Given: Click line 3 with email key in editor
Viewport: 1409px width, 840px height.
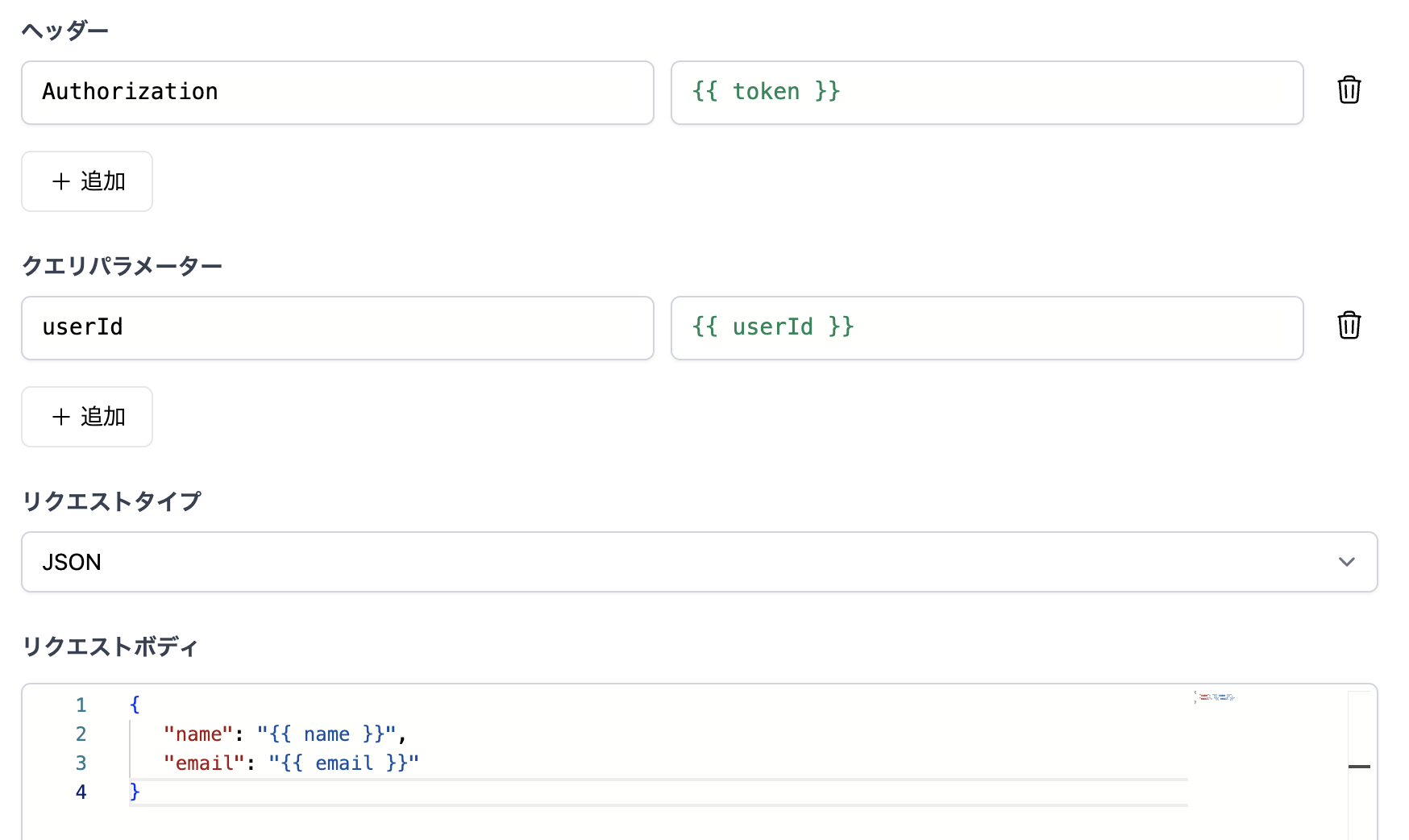Looking at the screenshot, I should pyautogui.click(x=290, y=763).
